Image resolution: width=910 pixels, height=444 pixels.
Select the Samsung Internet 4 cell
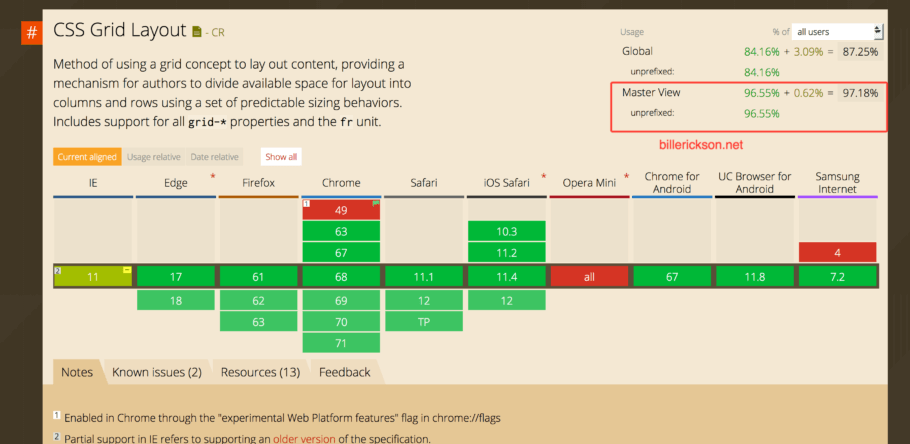837,252
